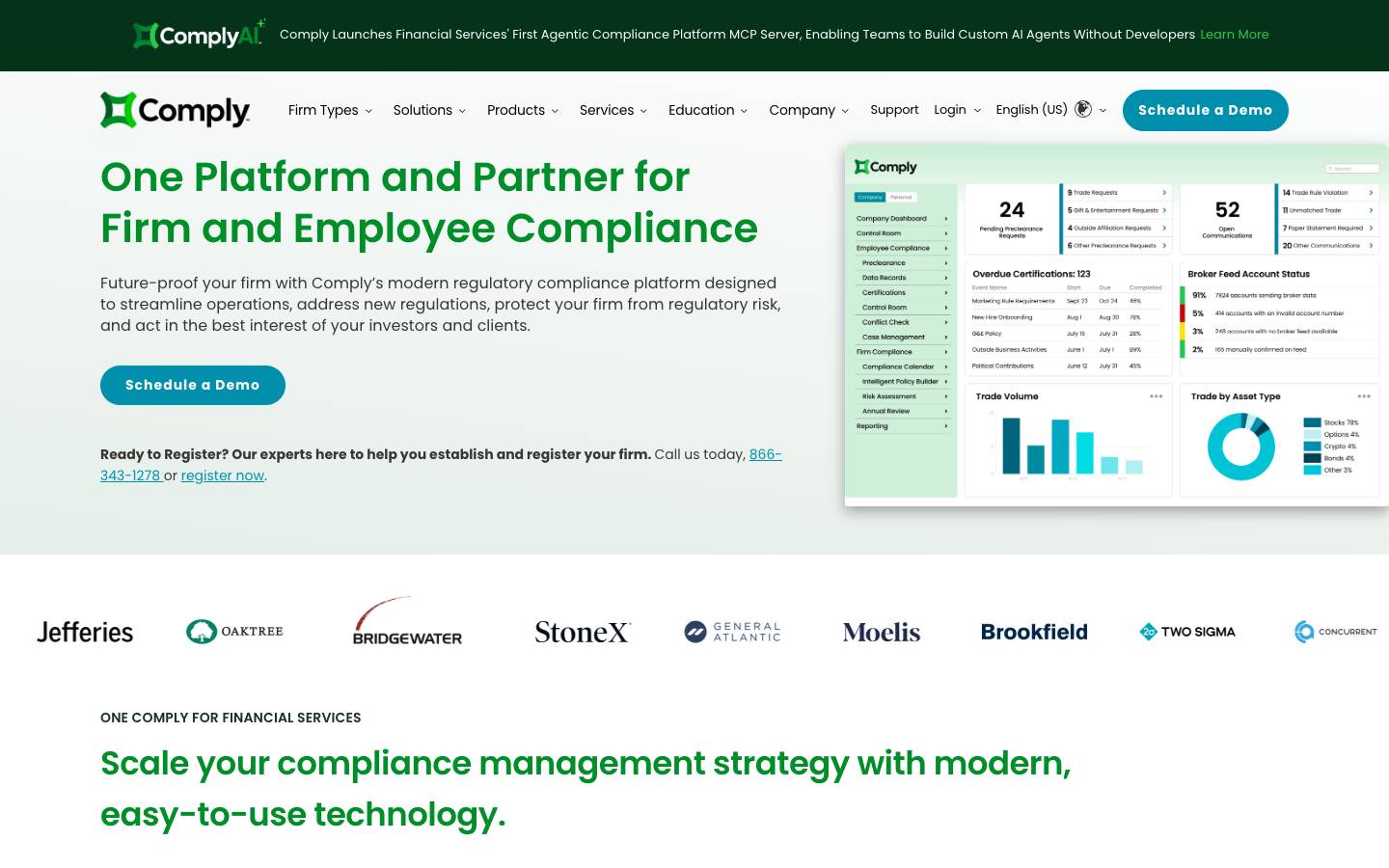The width and height of the screenshot is (1389, 868).
Task: Pick the StoneX logo
Action: [583, 632]
